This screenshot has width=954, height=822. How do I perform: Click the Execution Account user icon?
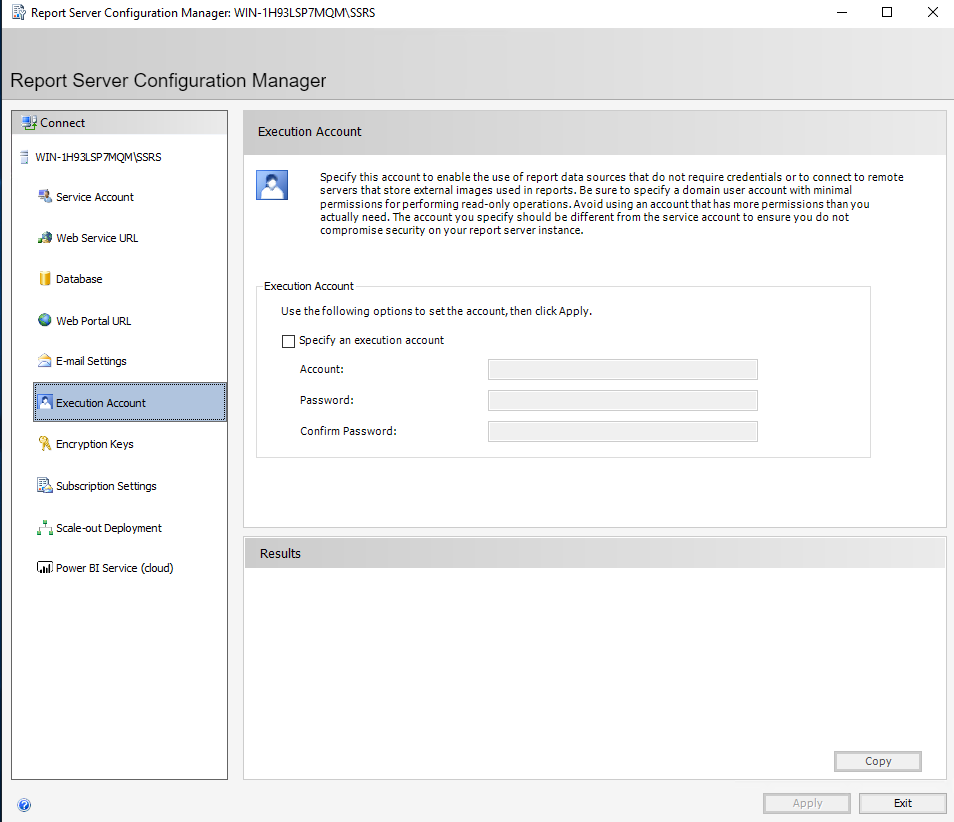point(271,184)
